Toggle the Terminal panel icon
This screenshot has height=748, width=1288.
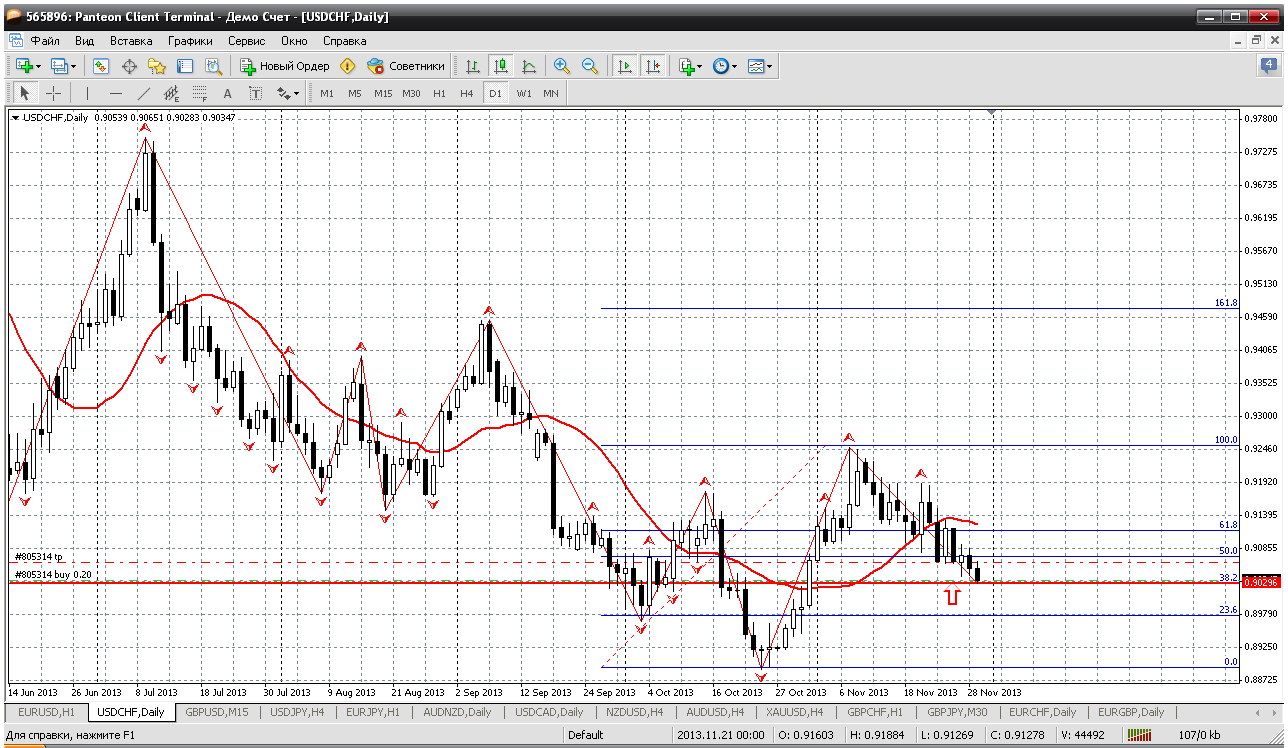185,66
